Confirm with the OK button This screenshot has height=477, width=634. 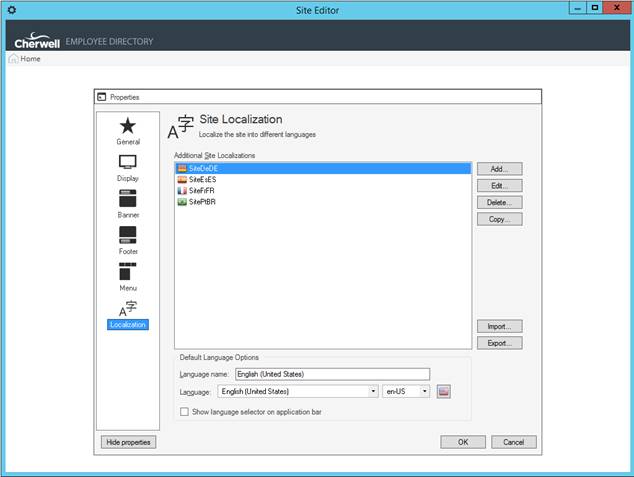point(463,441)
